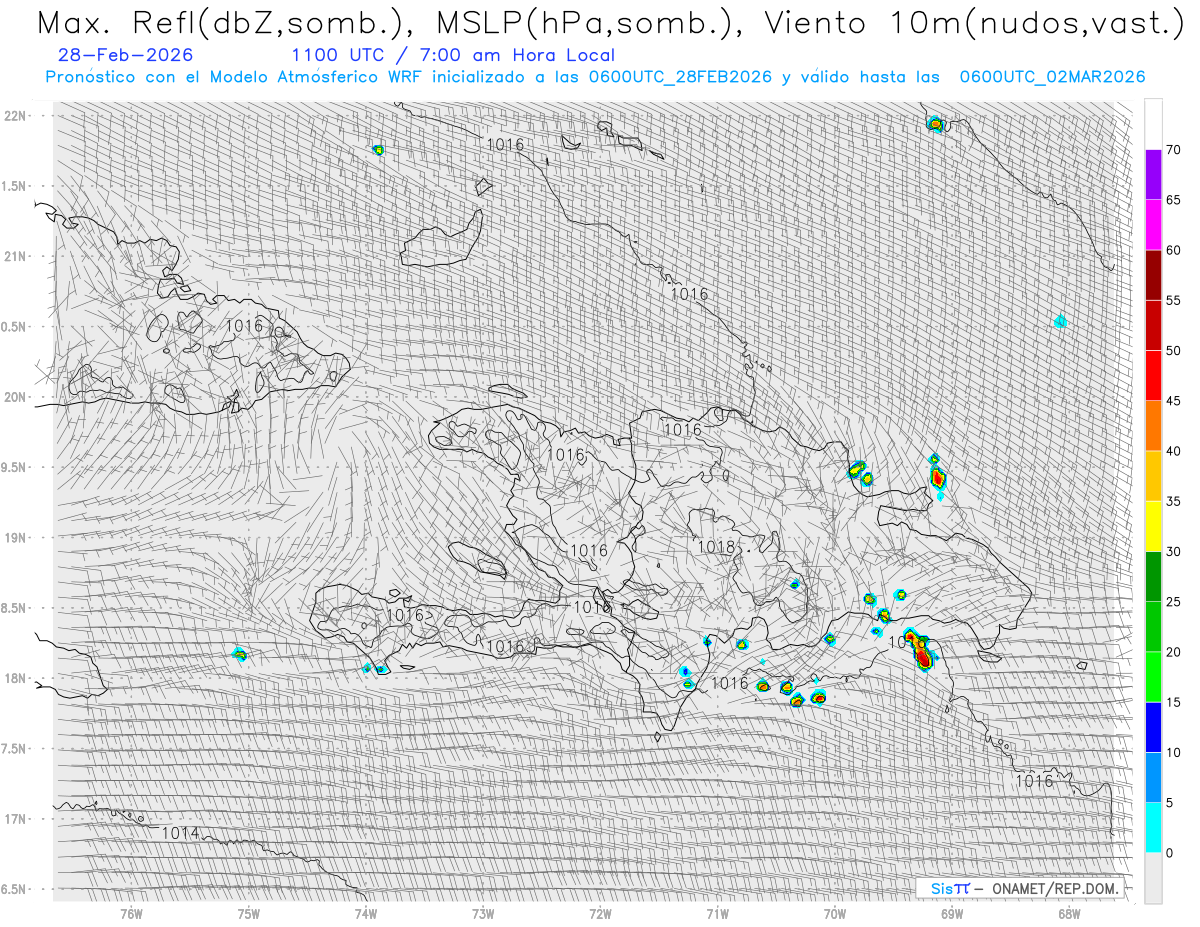This screenshot has height=927, width=1200.
Task: Click the cyan 0-5 dBZ colorbar segment
Action: tap(1153, 827)
